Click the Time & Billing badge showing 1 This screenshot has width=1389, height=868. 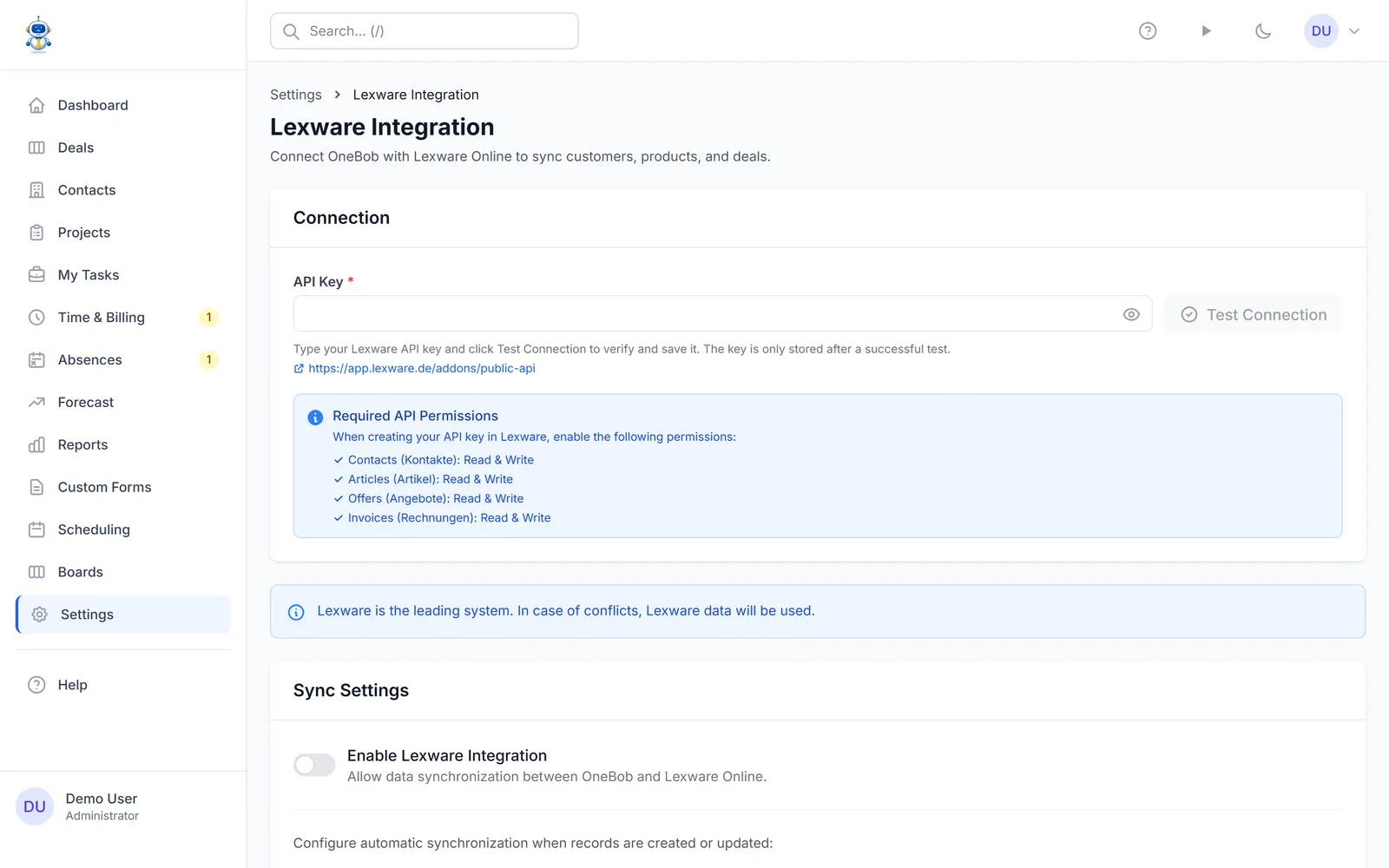208,318
